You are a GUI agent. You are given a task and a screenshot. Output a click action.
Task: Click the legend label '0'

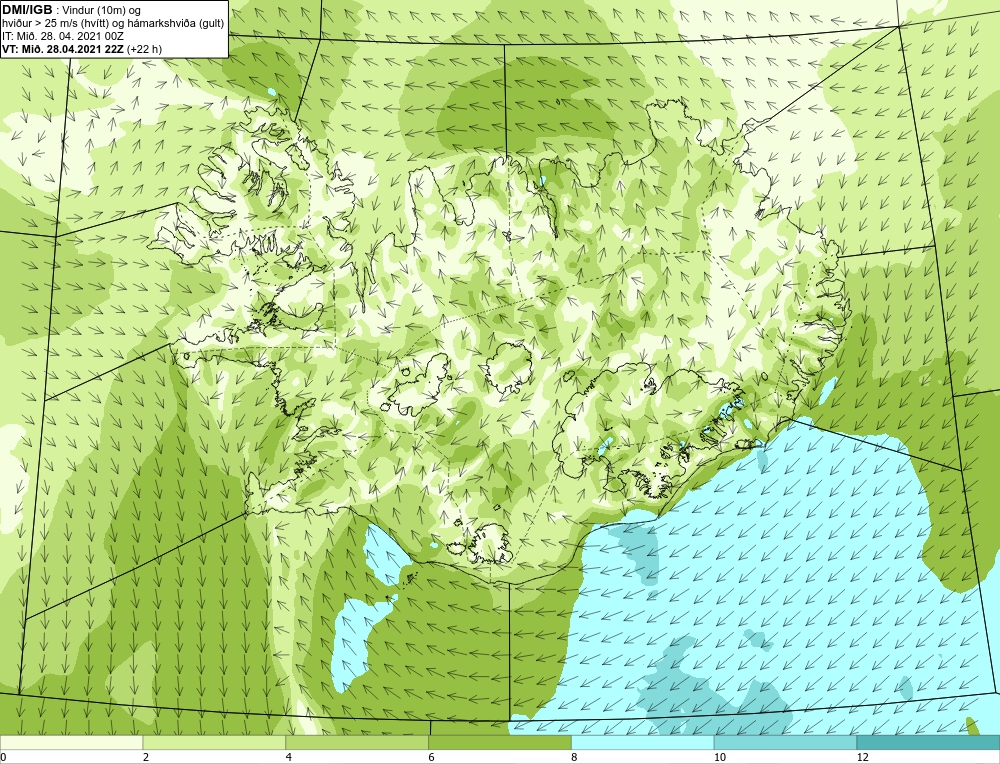4,757
